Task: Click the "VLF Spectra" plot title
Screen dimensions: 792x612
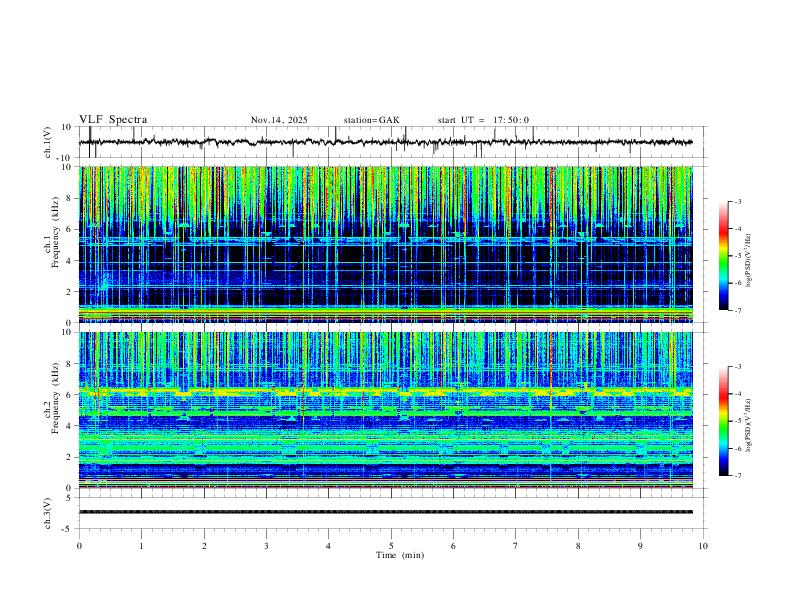Action: 113,119
